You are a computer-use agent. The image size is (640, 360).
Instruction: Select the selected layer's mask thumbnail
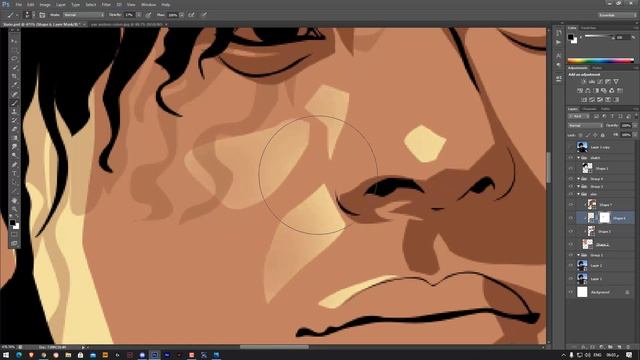coord(604,218)
